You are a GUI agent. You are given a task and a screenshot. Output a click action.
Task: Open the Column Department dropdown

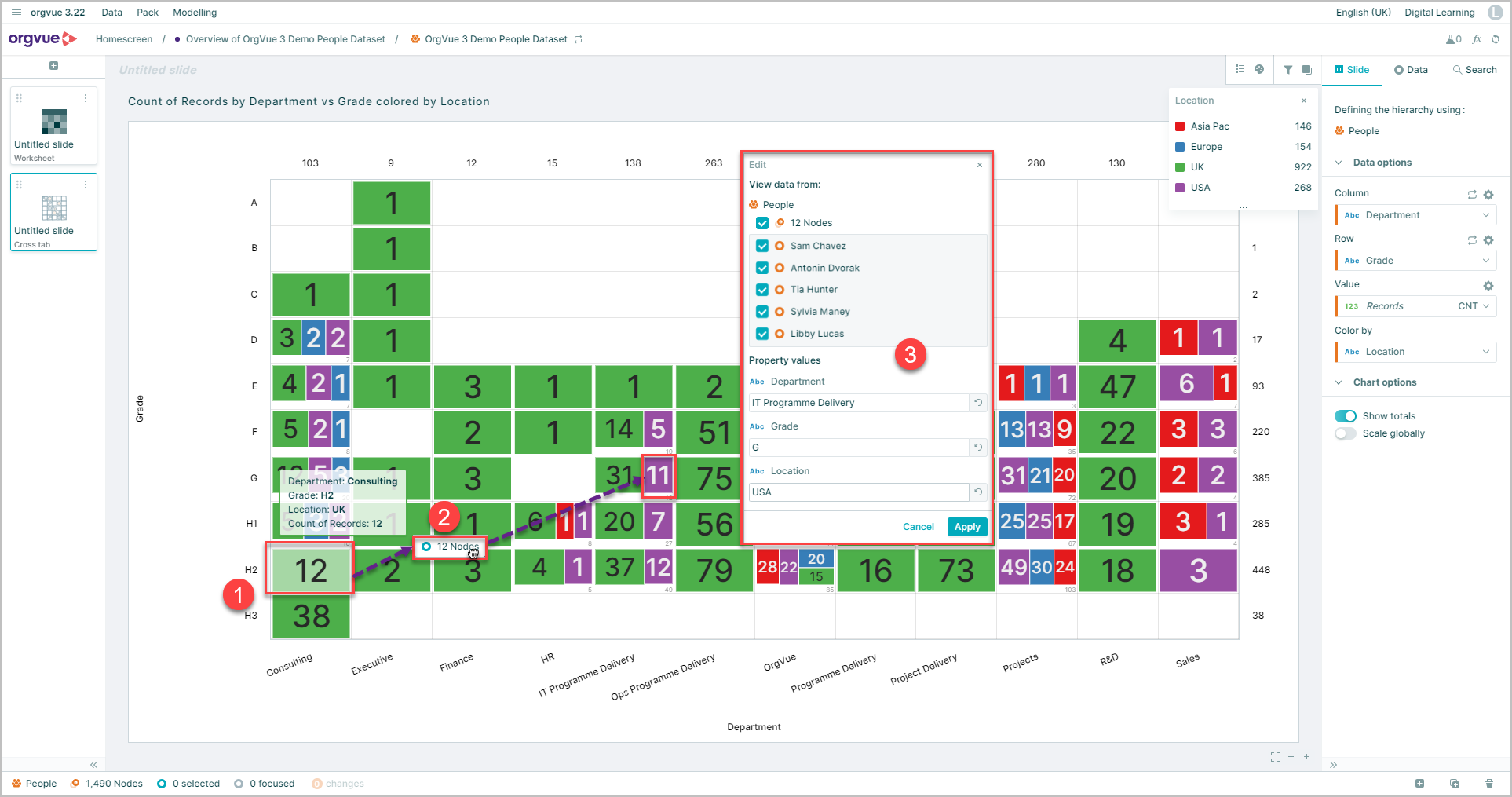pyautogui.click(x=1415, y=215)
